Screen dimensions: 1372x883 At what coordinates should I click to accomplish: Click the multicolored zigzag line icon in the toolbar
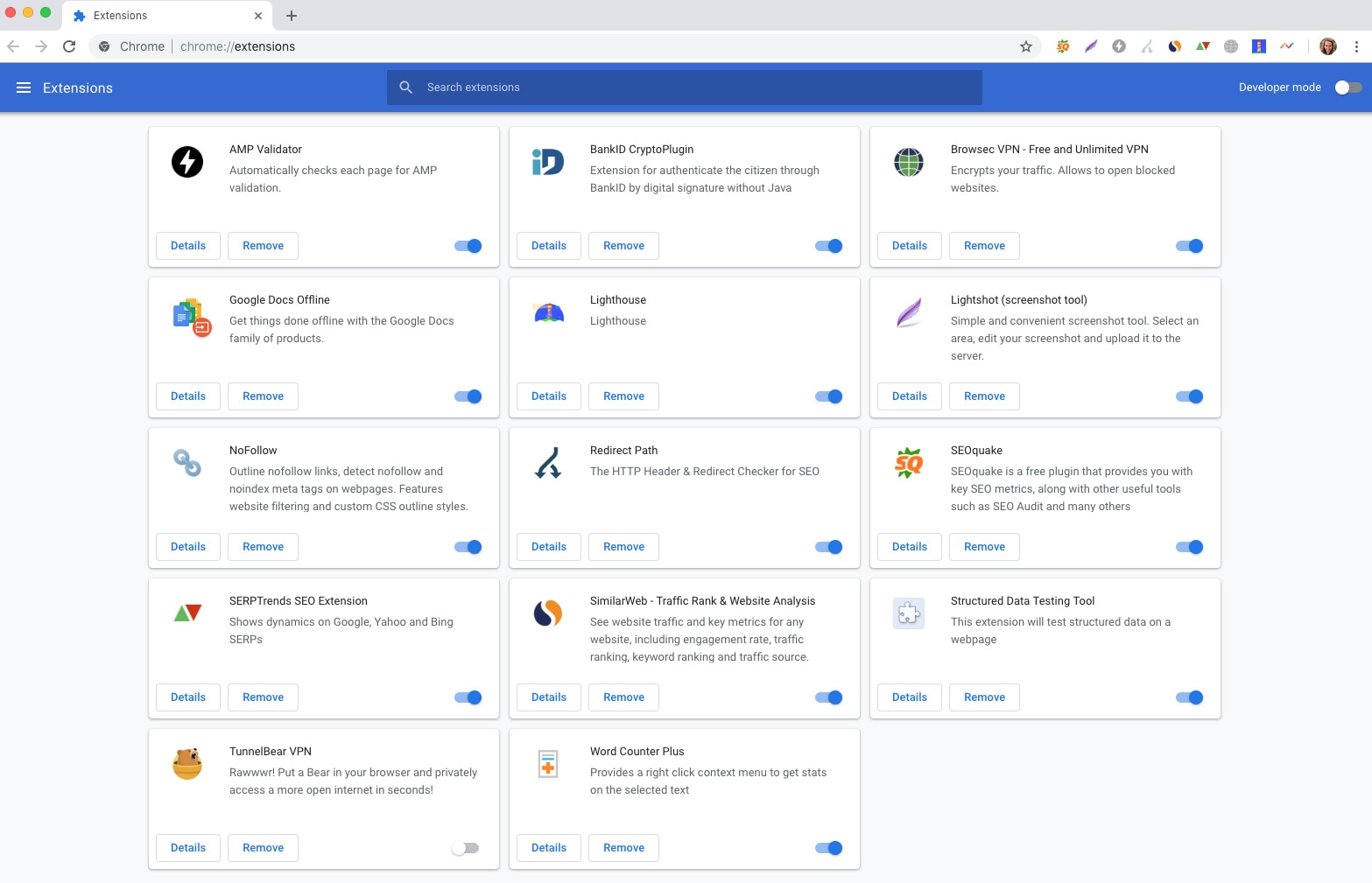coord(1287,46)
